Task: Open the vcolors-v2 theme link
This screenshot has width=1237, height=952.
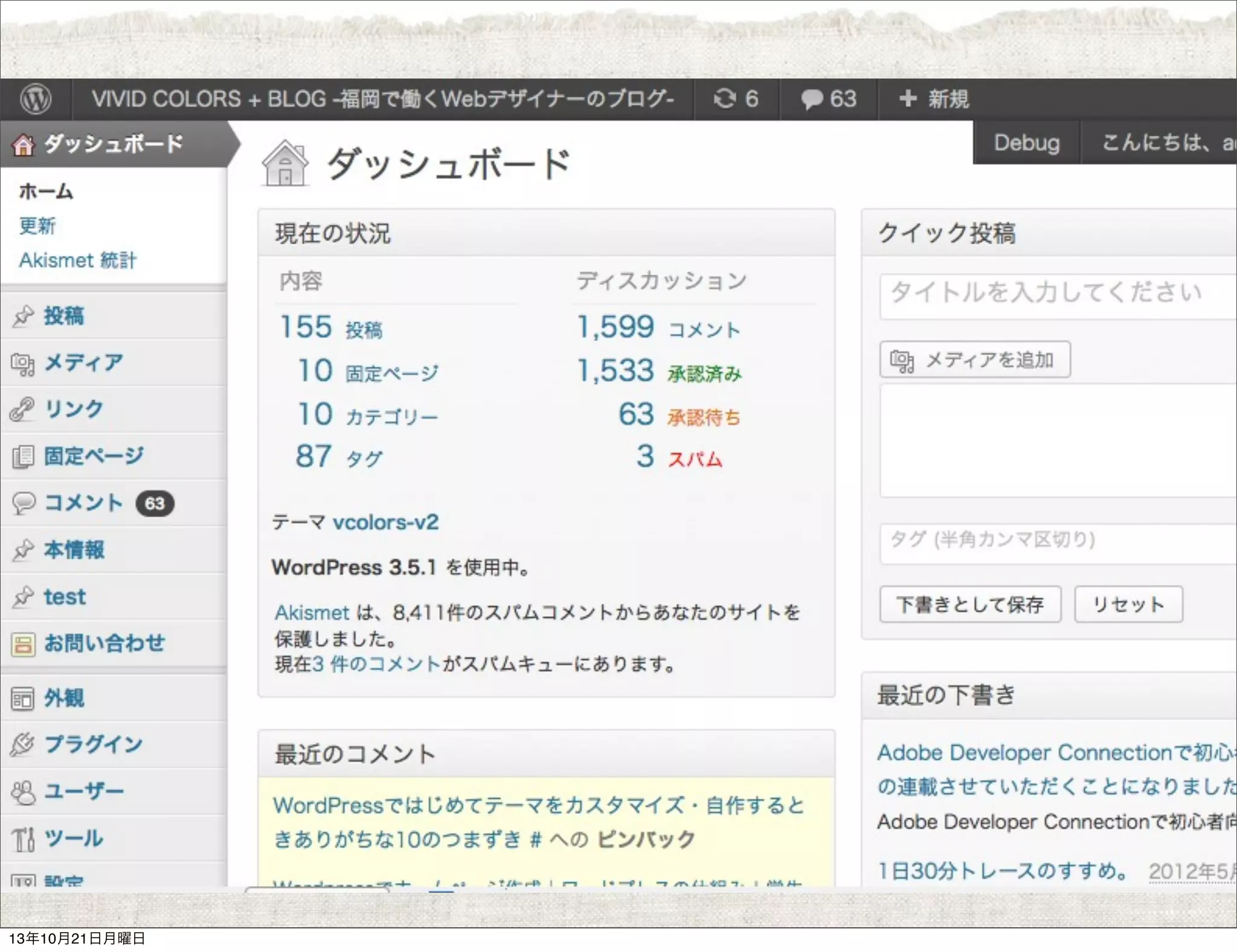Action: [385, 522]
